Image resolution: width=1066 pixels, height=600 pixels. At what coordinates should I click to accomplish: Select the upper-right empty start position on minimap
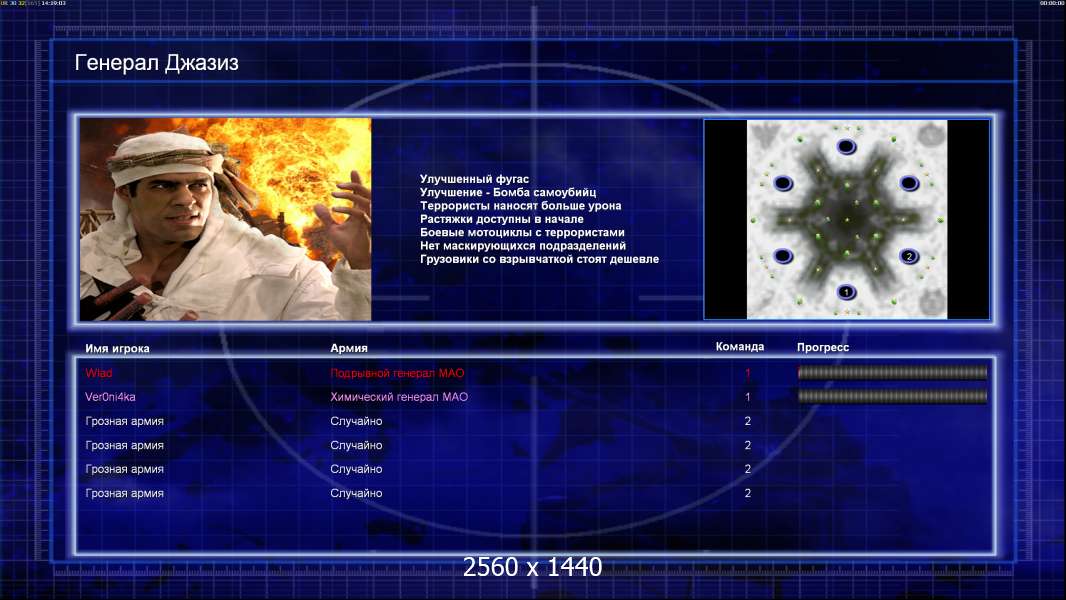[909, 183]
